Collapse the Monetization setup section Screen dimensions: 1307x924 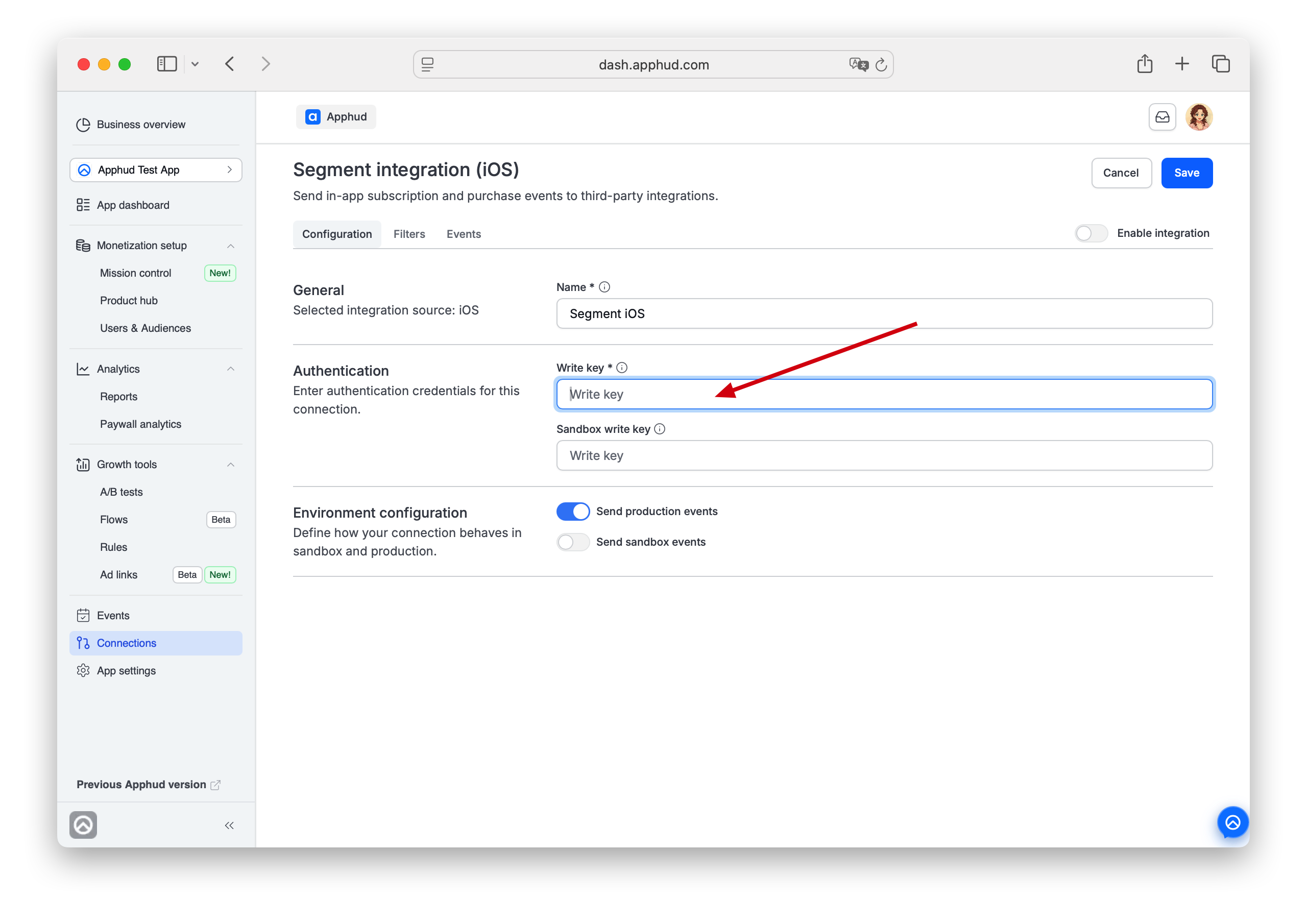231,246
